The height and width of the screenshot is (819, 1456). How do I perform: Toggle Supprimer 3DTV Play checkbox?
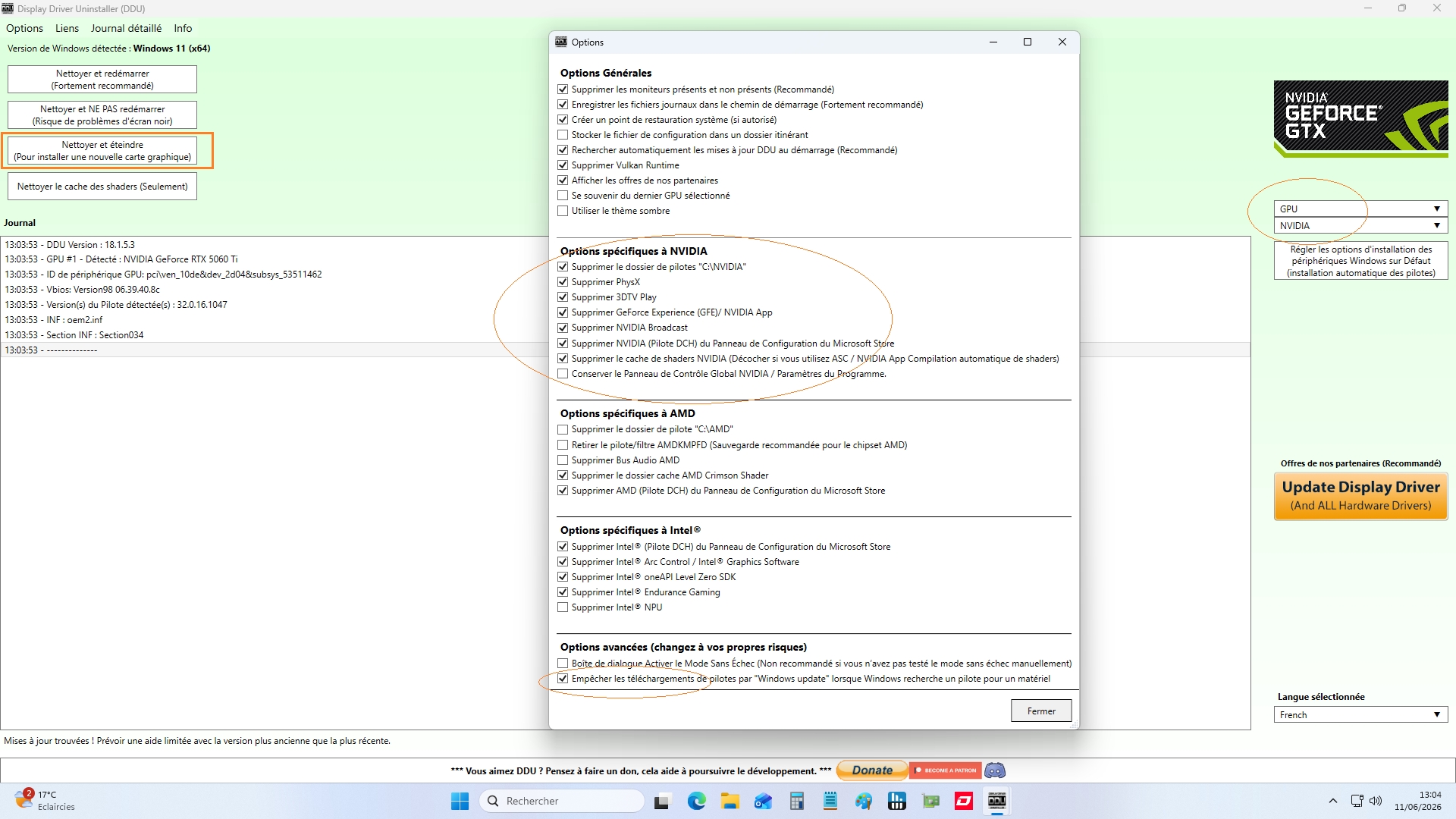pyautogui.click(x=563, y=297)
